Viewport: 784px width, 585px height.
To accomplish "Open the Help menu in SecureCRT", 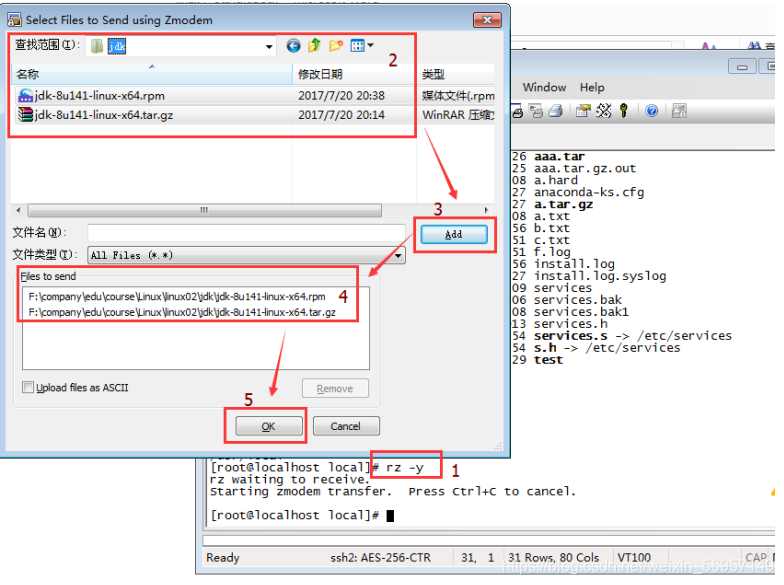I will [592, 88].
